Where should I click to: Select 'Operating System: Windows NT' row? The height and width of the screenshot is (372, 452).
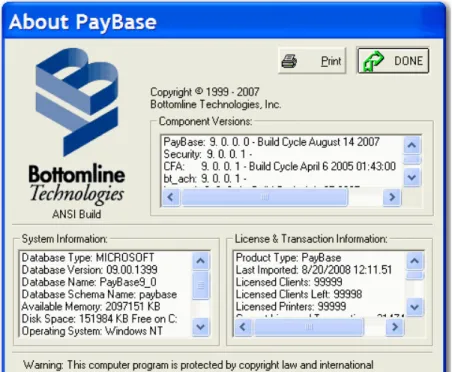(92, 331)
